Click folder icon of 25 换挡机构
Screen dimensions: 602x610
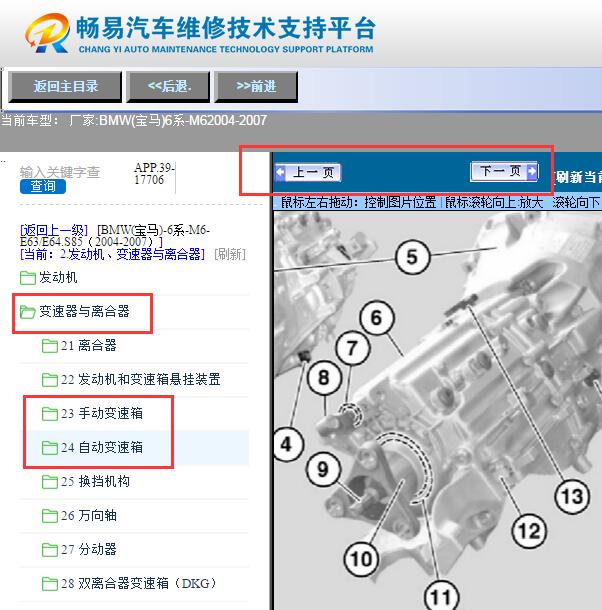coord(50,482)
